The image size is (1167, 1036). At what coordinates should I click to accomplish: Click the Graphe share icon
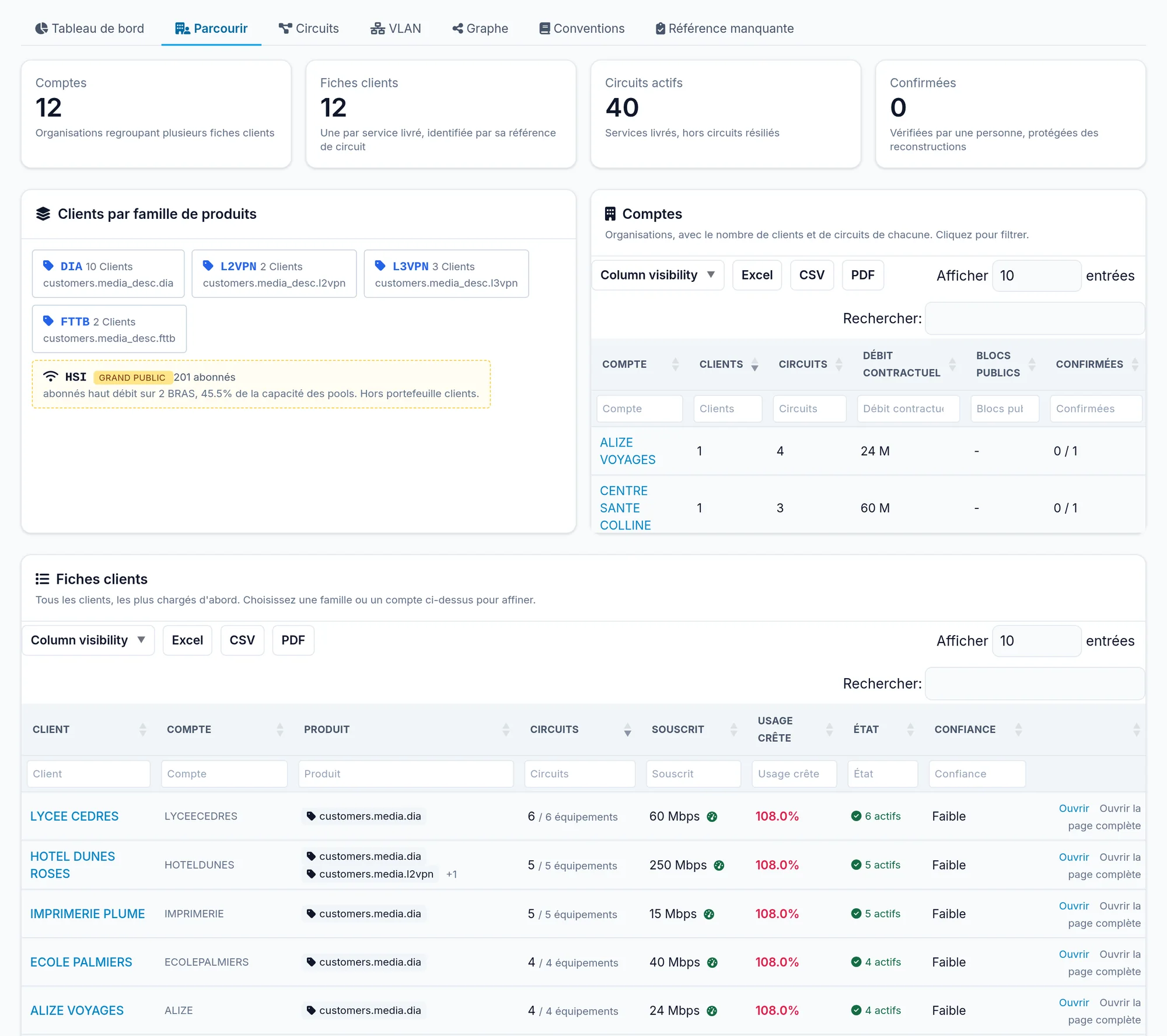coord(457,29)
